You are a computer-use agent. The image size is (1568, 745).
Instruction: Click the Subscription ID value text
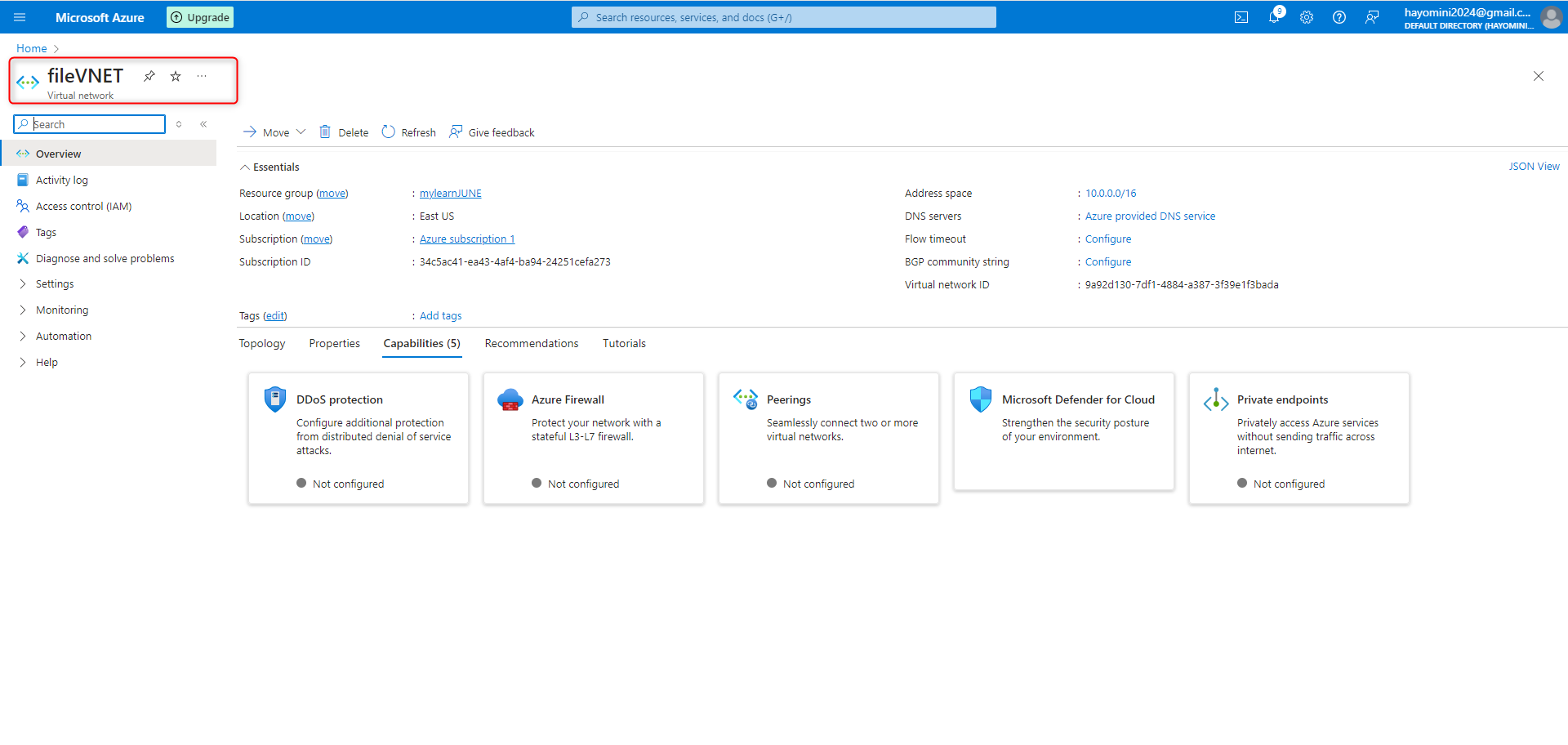[515, 262]
